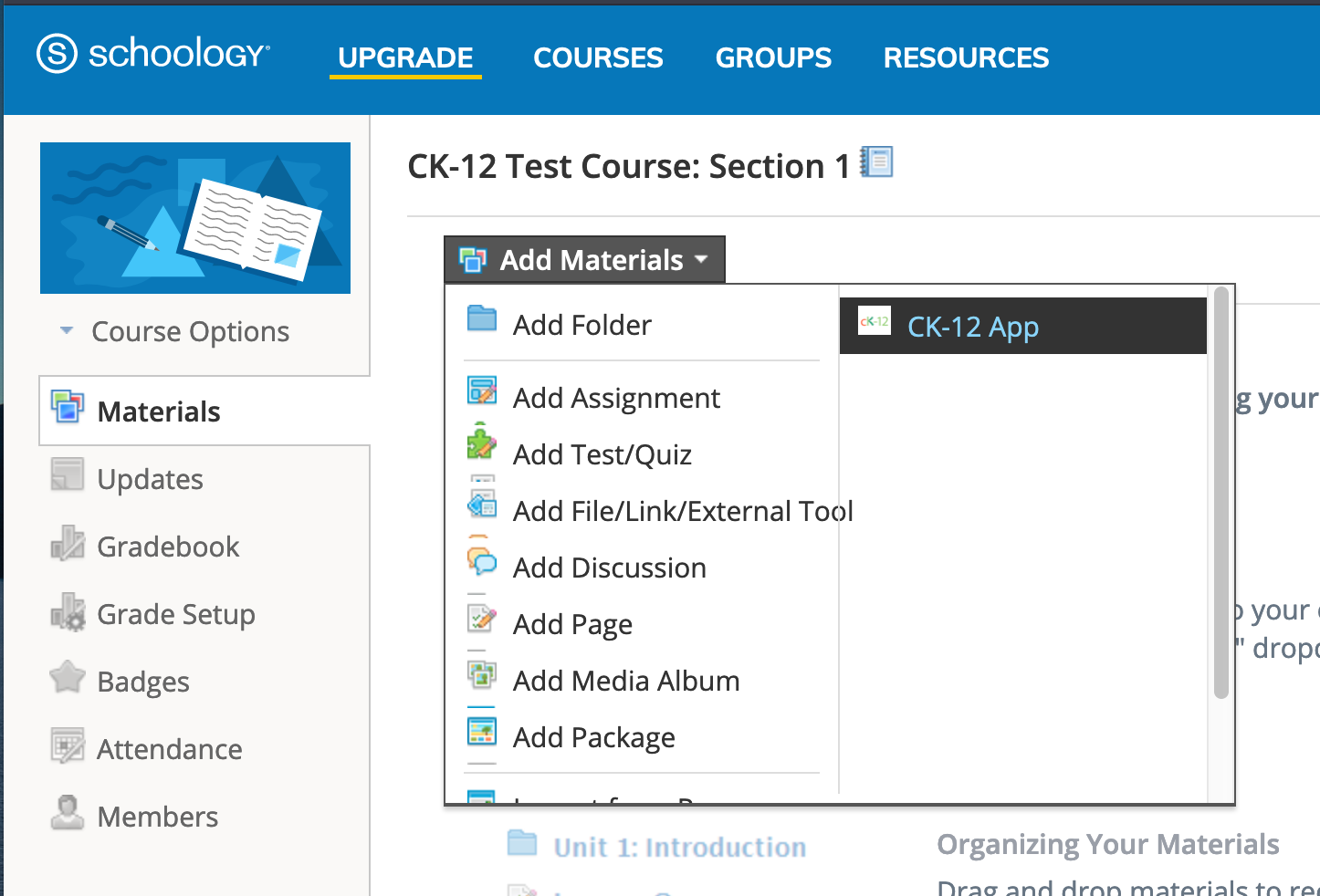
Task: Open the GROUPS menu
Action: pyautogui.click(x=773, y=57)
